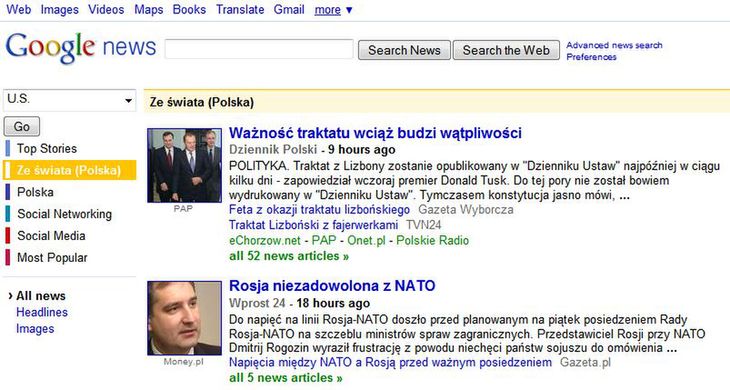
Task: Open the Preferences link
Action: click(591, 57)
